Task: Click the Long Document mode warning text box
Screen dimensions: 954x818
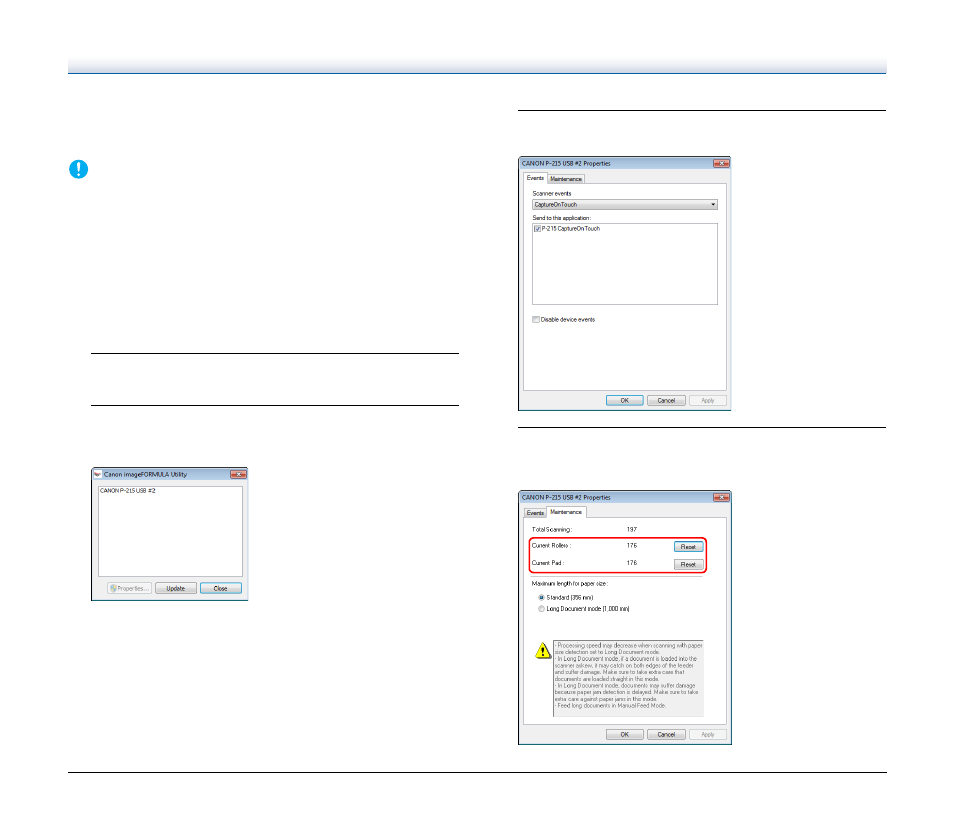Action: pos(628,678)
